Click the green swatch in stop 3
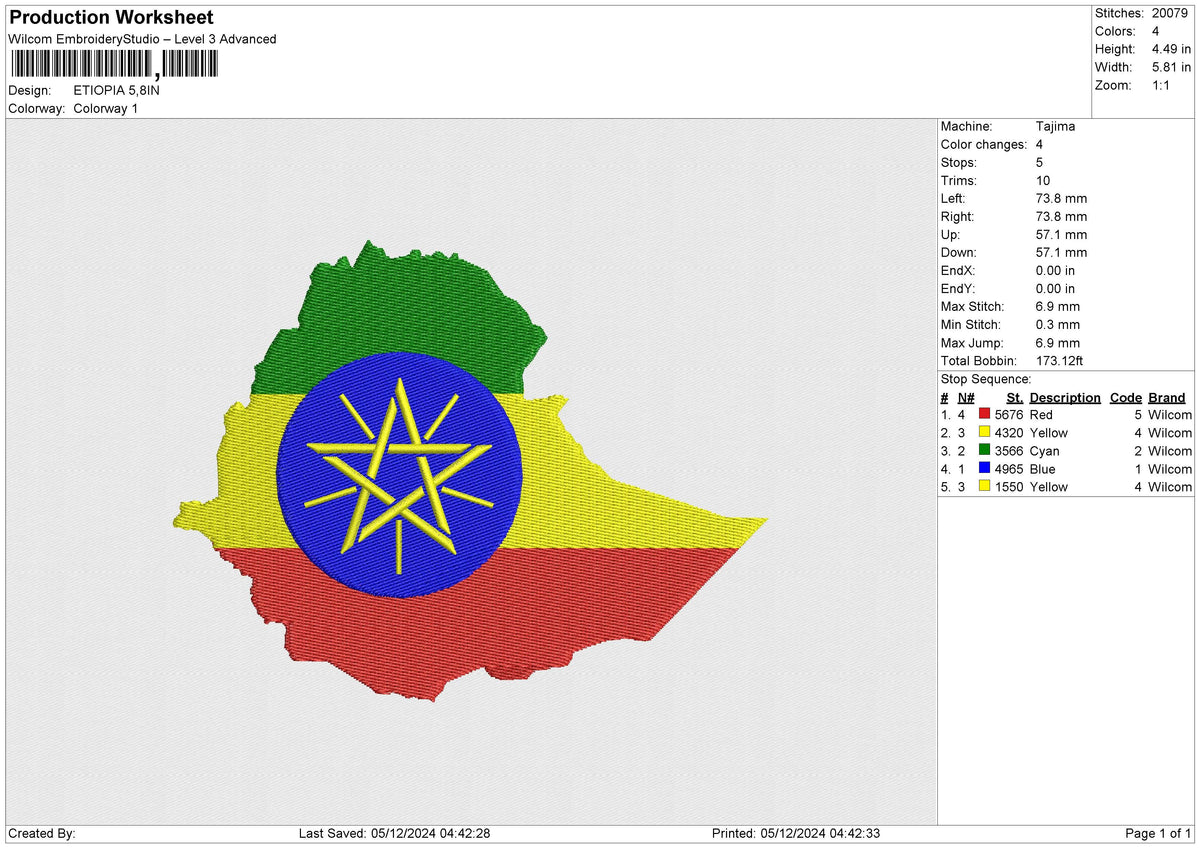The width and height of the screenshot is (1200, 848). (x=984, y=450)
